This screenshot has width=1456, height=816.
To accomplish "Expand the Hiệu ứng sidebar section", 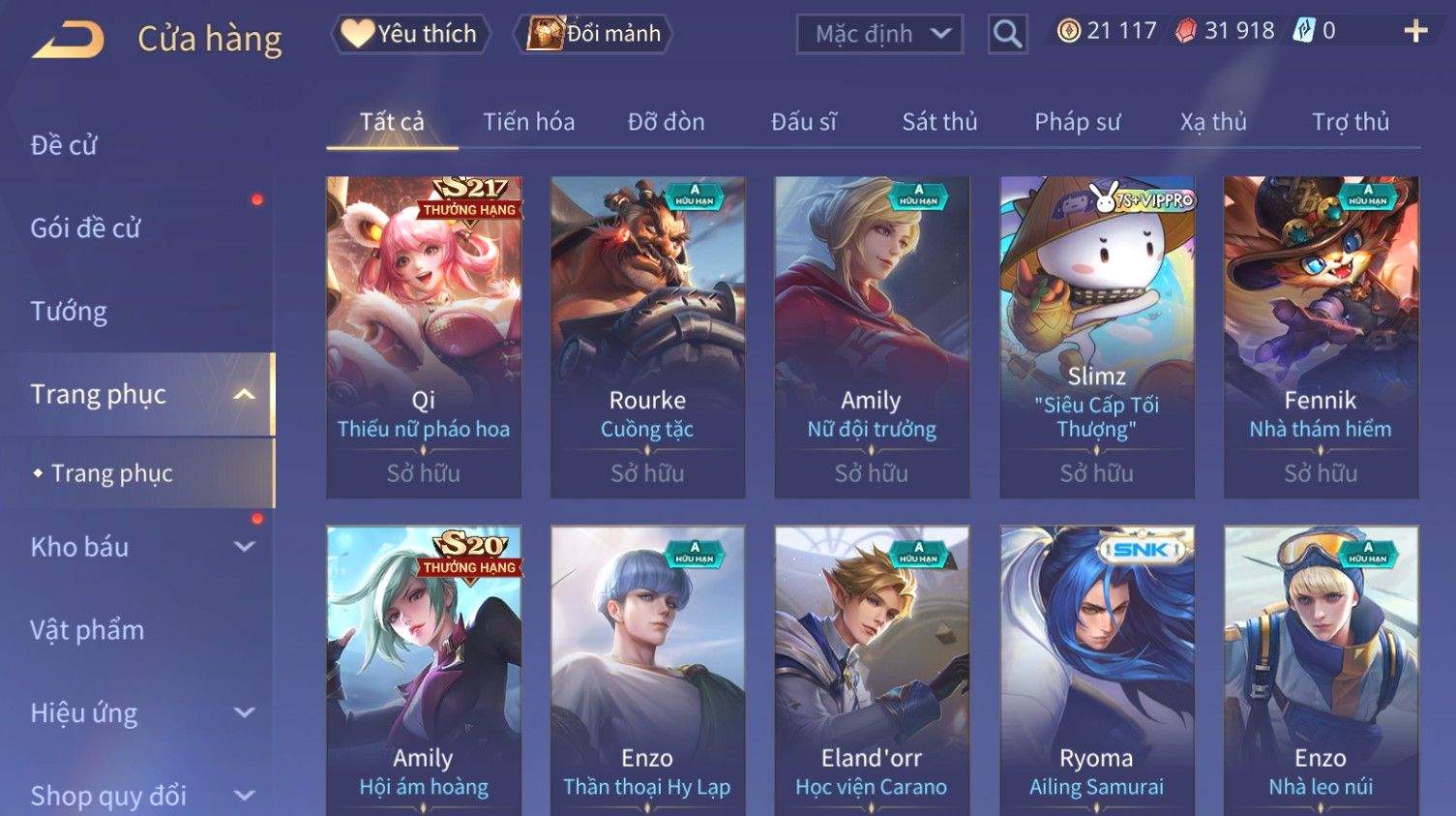I will [x=245, y=712].
